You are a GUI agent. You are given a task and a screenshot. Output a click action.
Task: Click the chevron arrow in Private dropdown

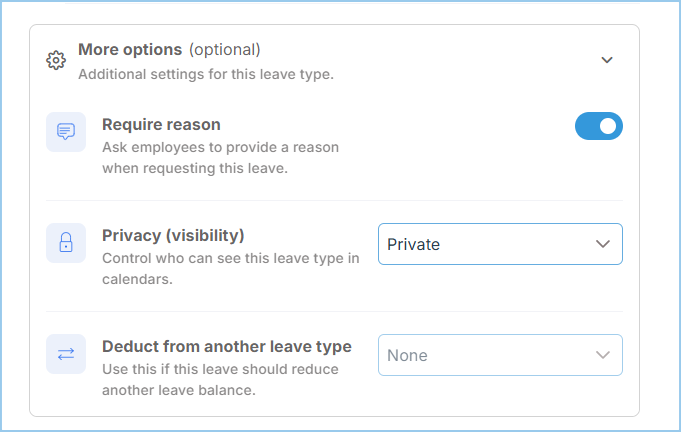click(x=603, y=244)
